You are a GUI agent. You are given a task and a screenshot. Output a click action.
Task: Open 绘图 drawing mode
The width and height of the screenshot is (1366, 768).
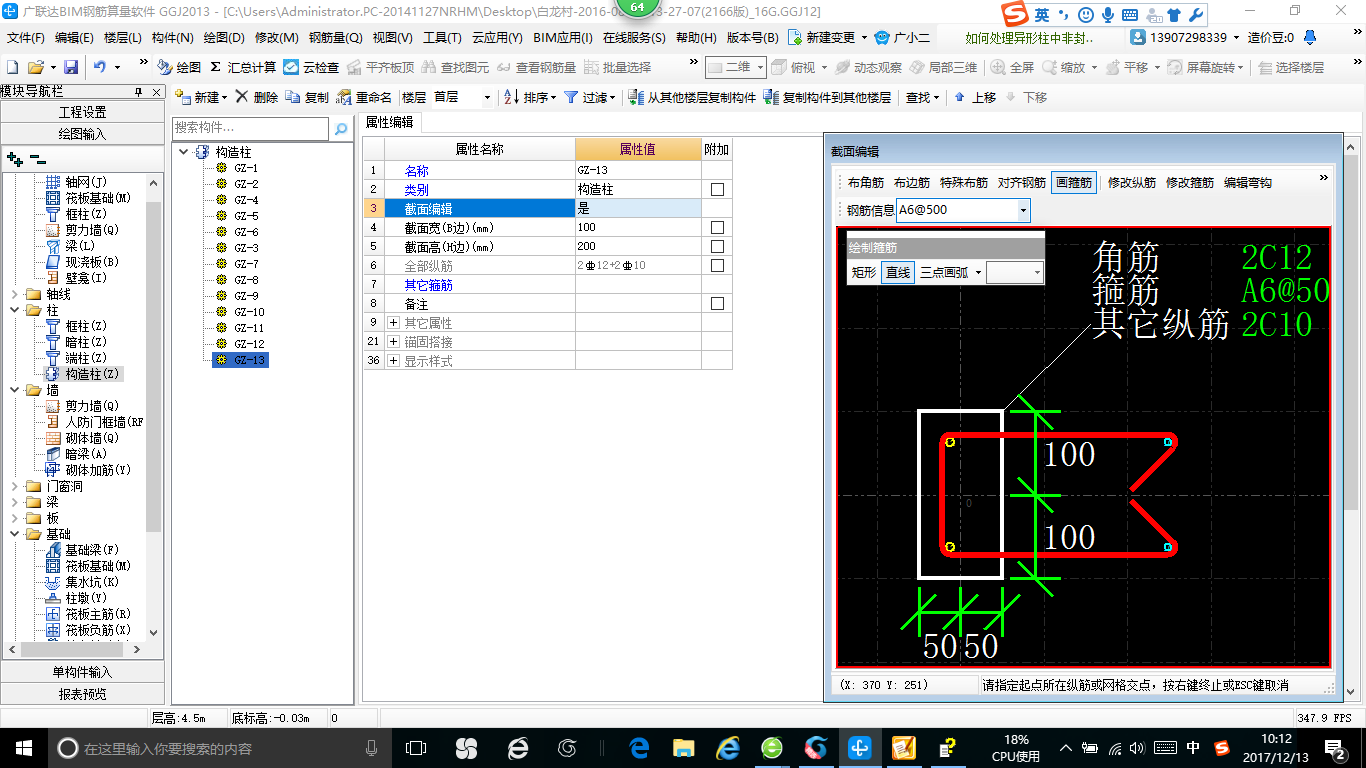click(179, 67)
